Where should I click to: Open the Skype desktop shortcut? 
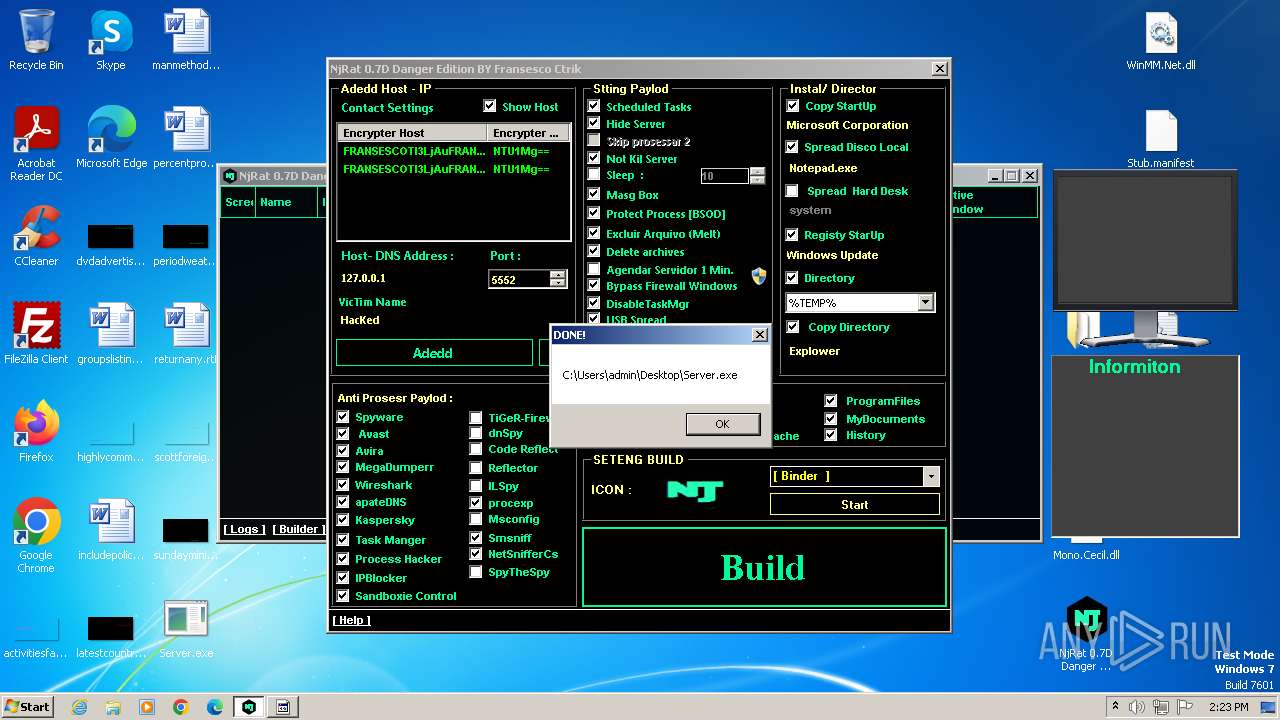coord(110,40)
